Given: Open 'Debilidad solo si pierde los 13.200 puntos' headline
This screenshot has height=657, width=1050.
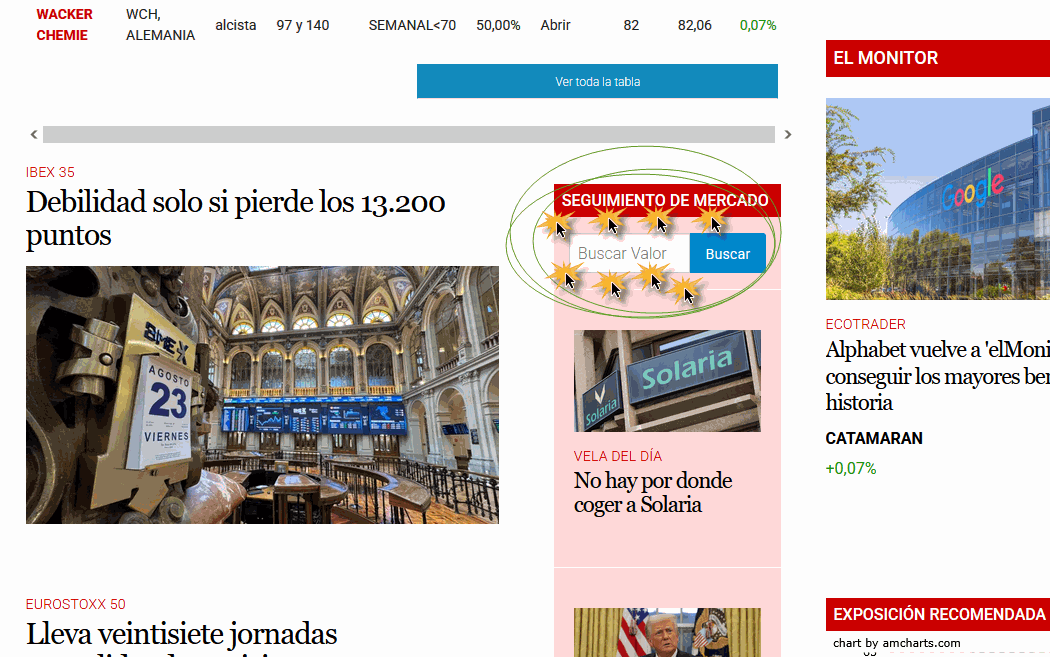Looking at the screenshot, I should [235, 218].
